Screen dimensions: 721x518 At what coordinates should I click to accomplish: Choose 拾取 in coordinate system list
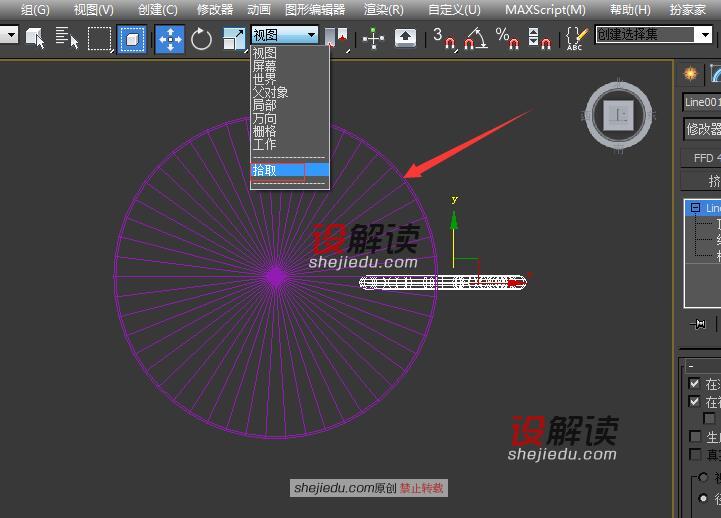pos(290,170)
